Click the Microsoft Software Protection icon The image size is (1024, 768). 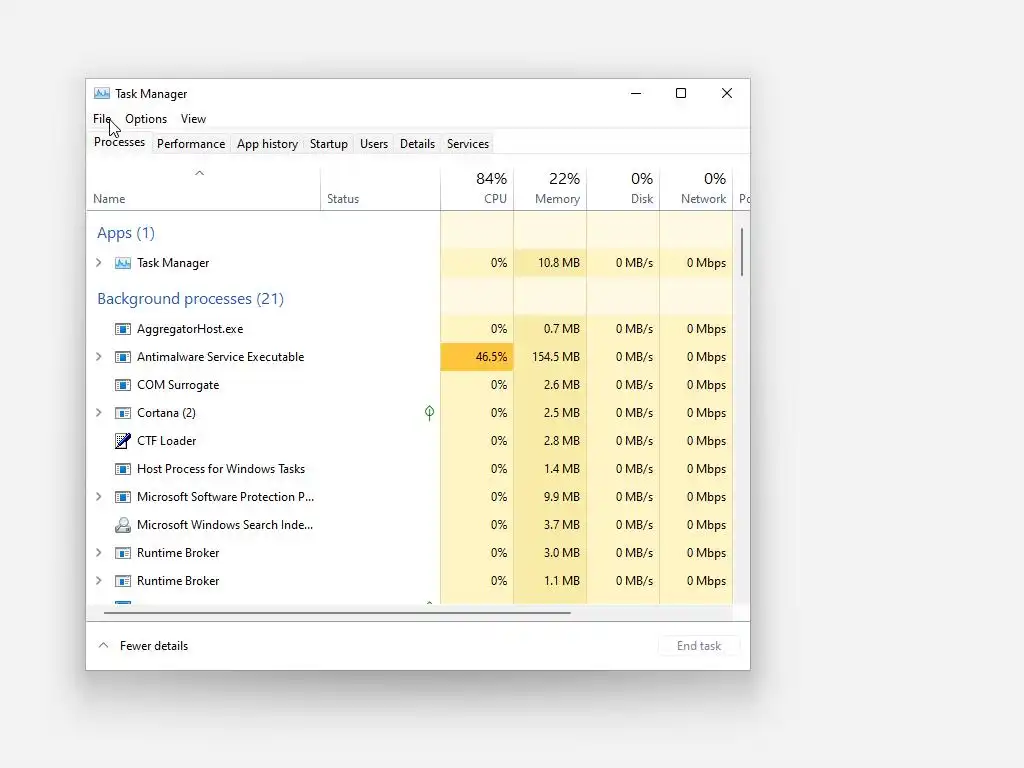(123, 497)
